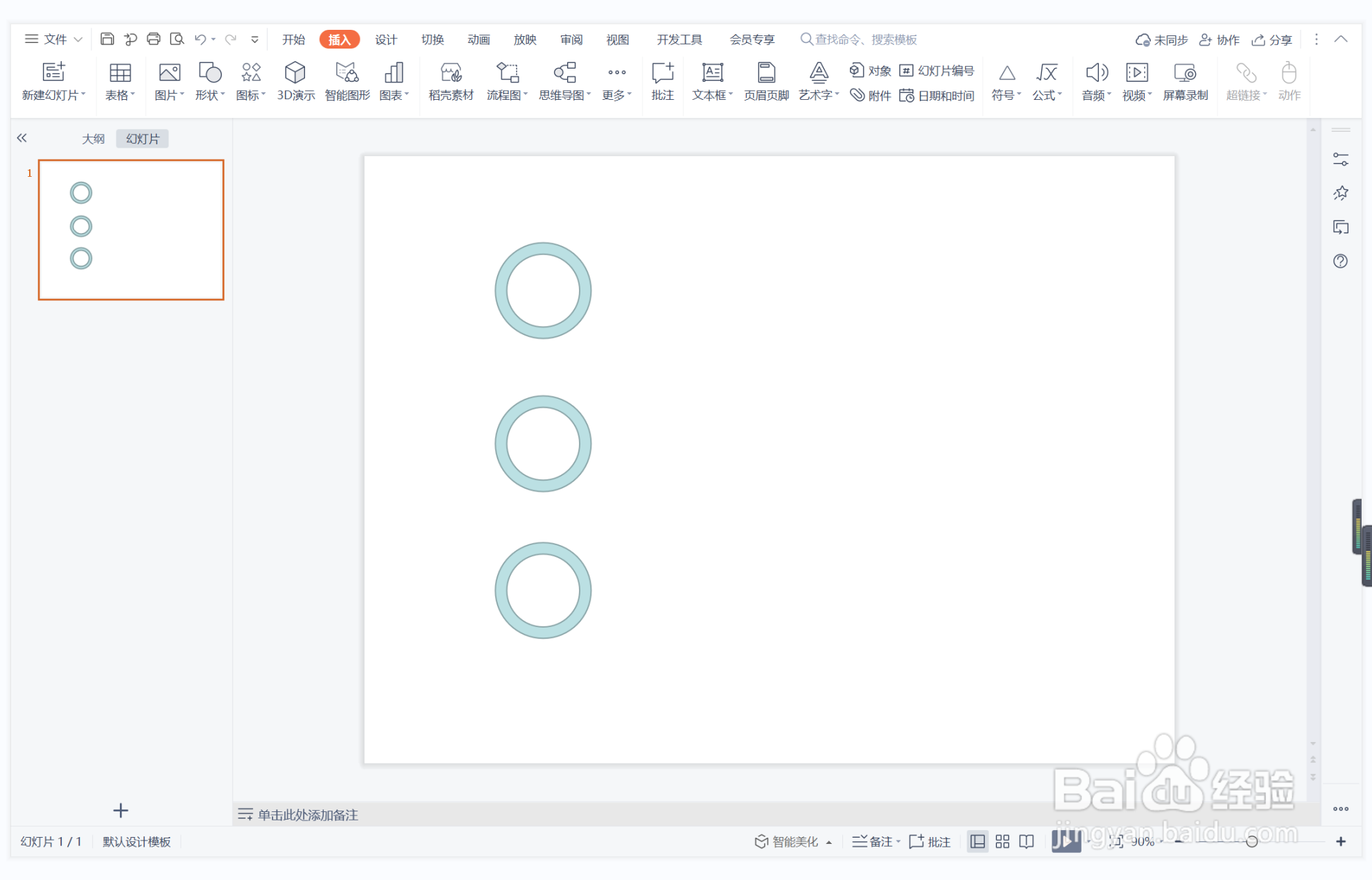Select the 大纲 outline tab
This screenshot has height=880, width=1372.
click(93, 139)
